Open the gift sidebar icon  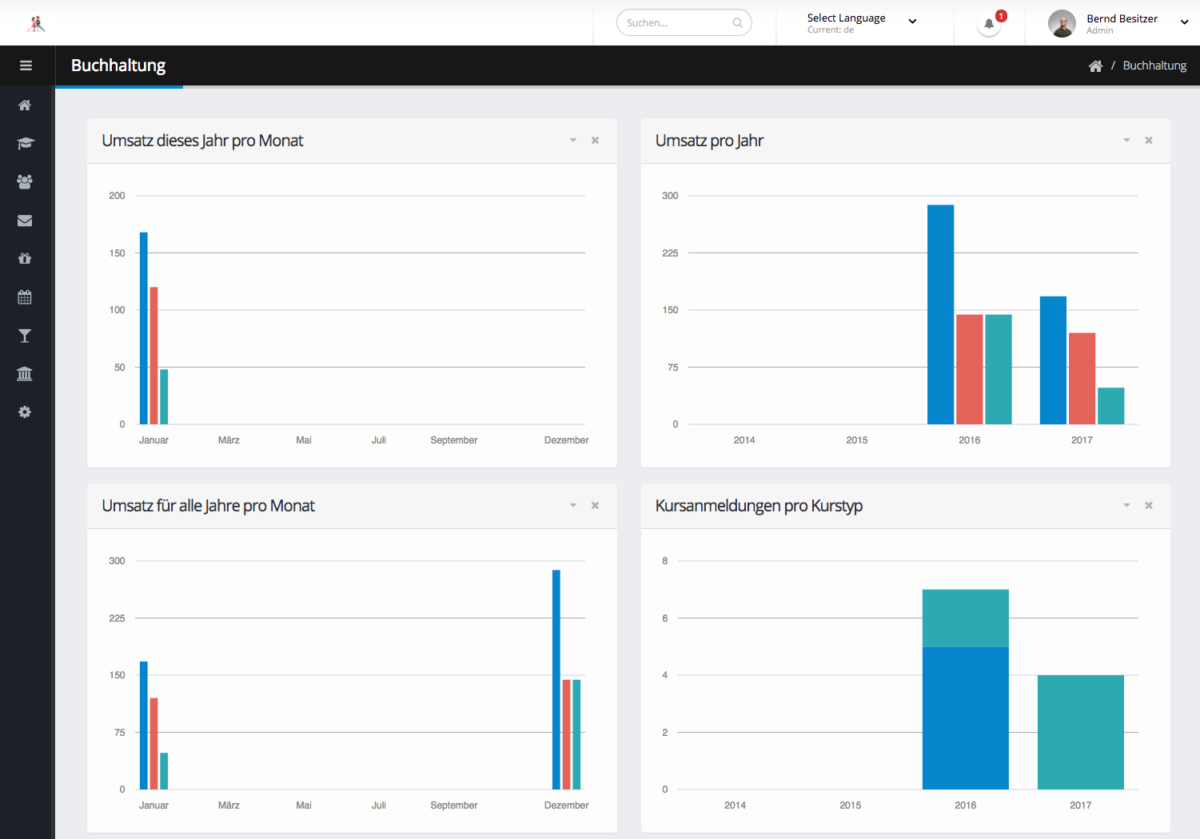tap(25, 258)
